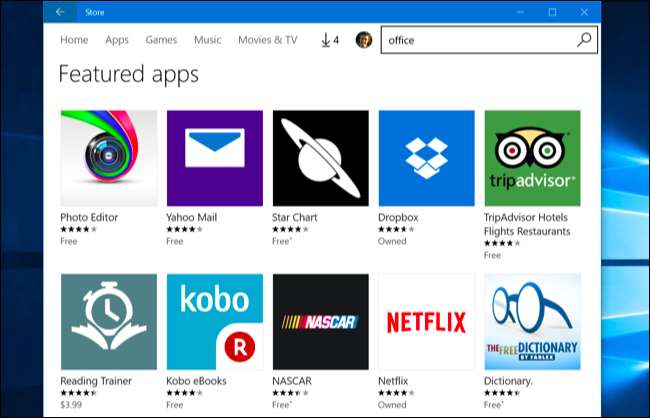
Task: Select the Kobo eBooks app tile
Action: [214, 321]
